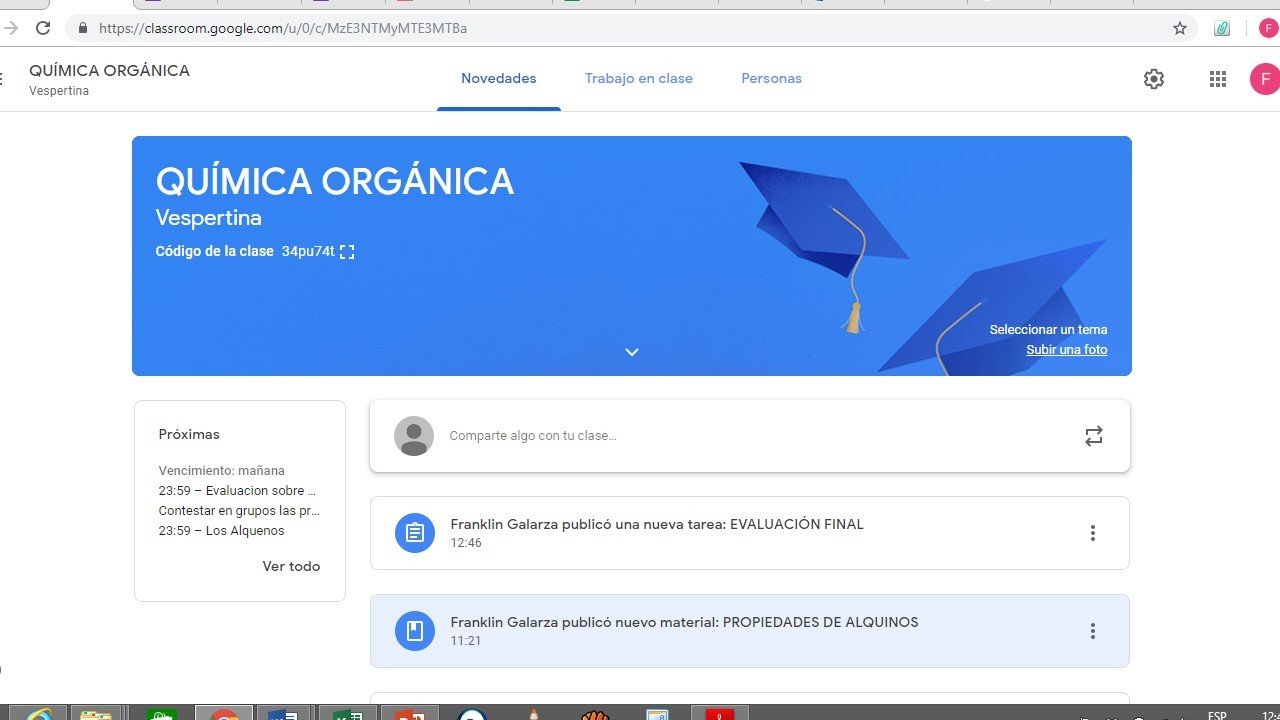
Task: Expand class header details with the down chevron
Action: point(632,352)
